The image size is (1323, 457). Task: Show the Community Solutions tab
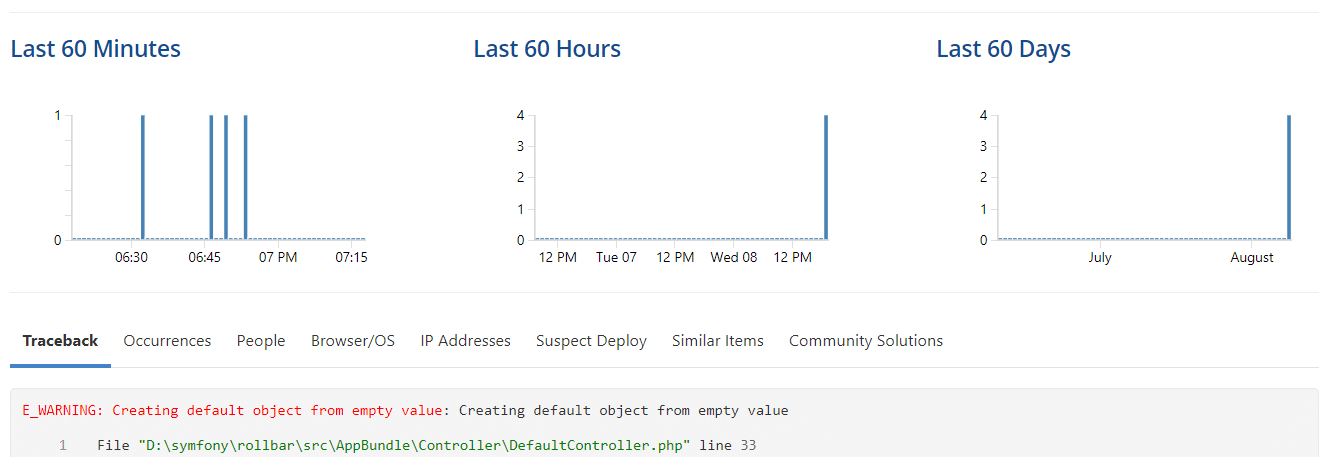(865, 341)
